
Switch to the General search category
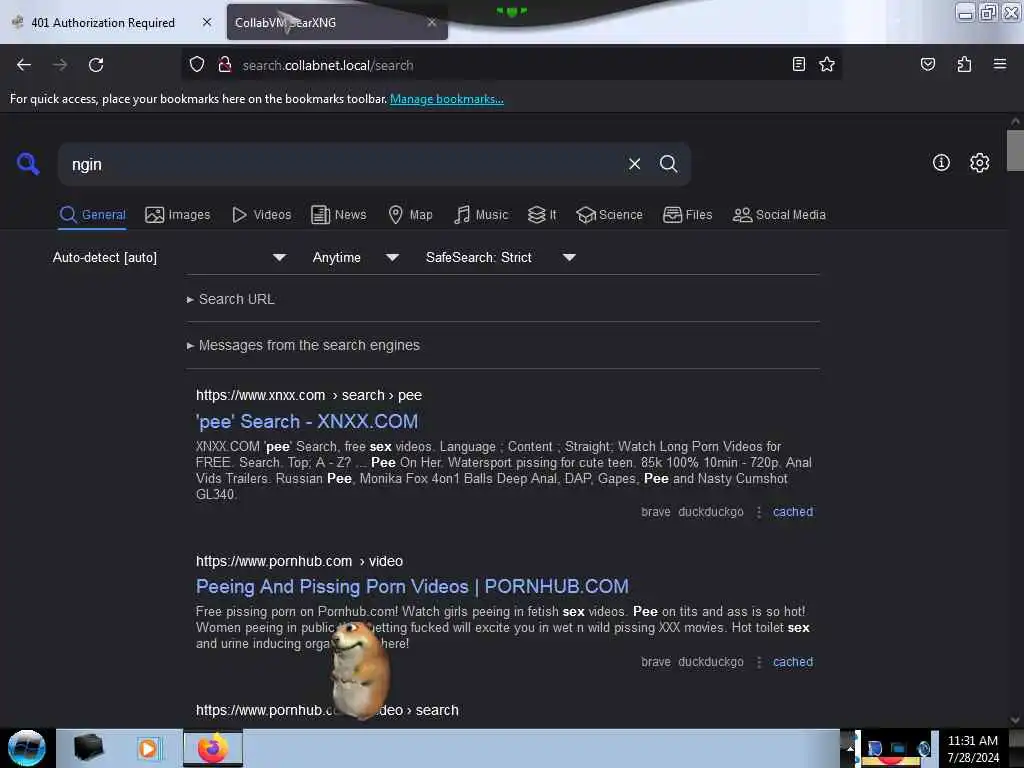[93, 215]
